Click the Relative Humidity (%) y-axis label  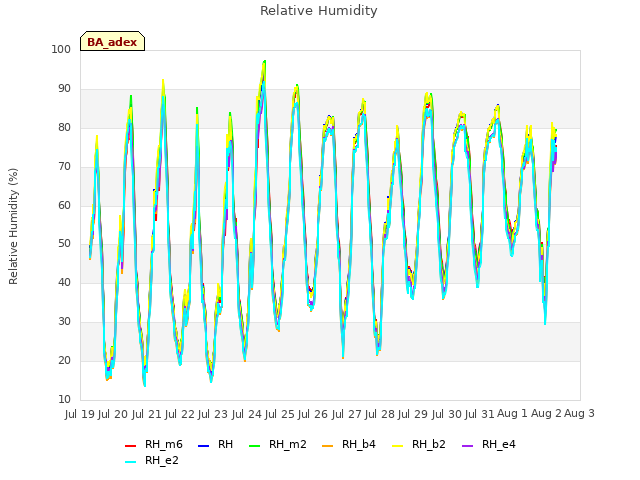pos(13,226)
